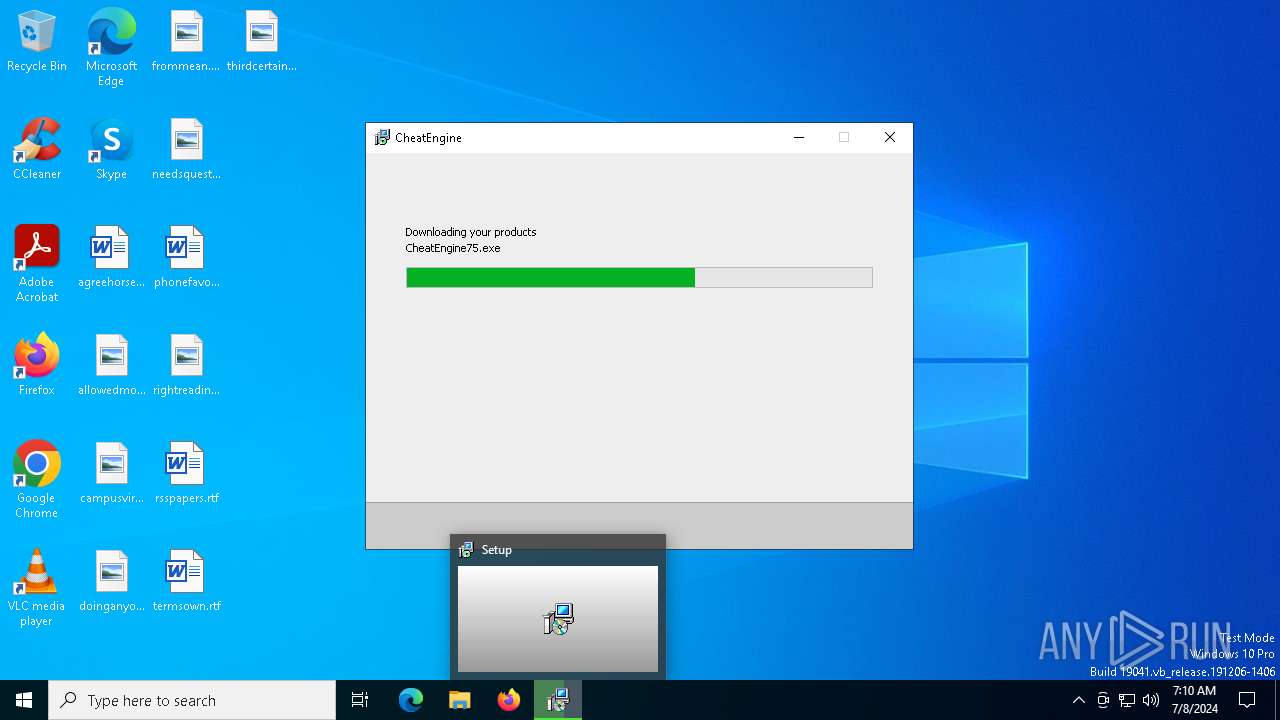Select the allowedmo image file
Image resolution: width=1280 pixels, height=720 pixels.
tap(111, 365)
